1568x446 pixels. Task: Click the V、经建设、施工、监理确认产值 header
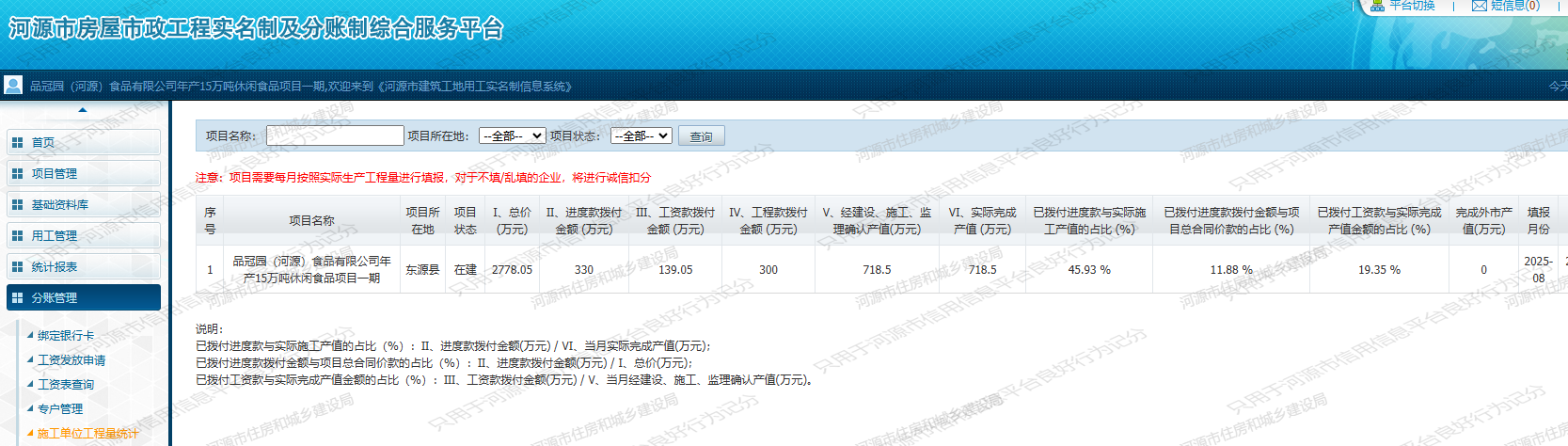(877, 220)
